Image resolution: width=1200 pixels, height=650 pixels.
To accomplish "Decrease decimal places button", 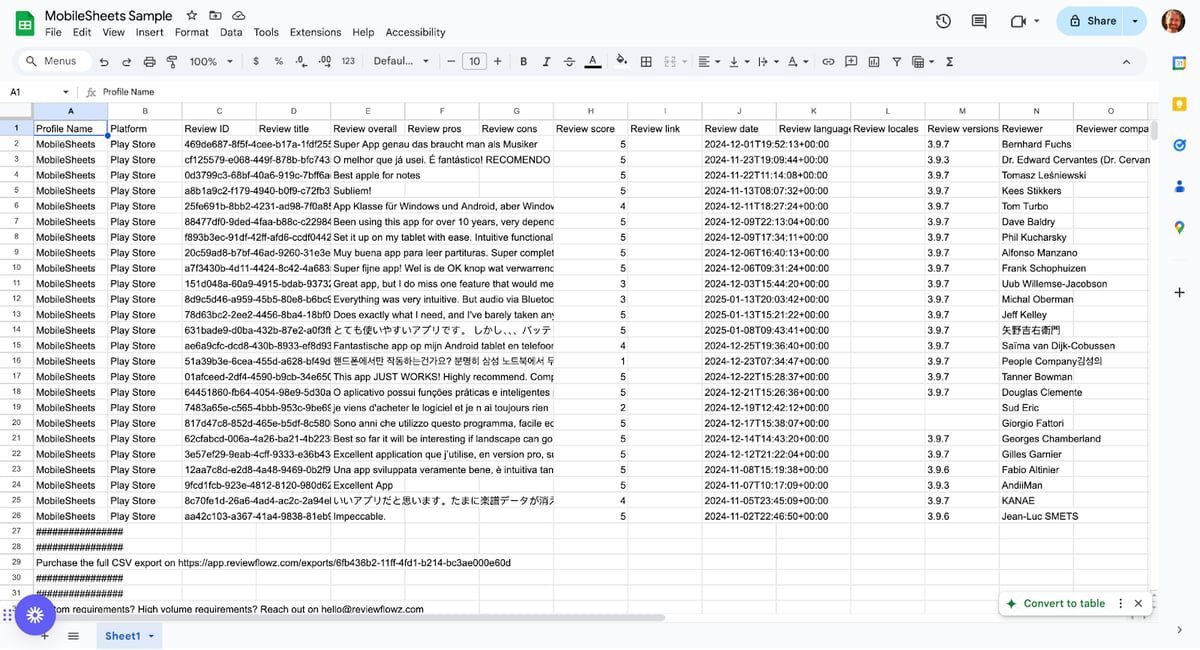I will coord(301,61).
